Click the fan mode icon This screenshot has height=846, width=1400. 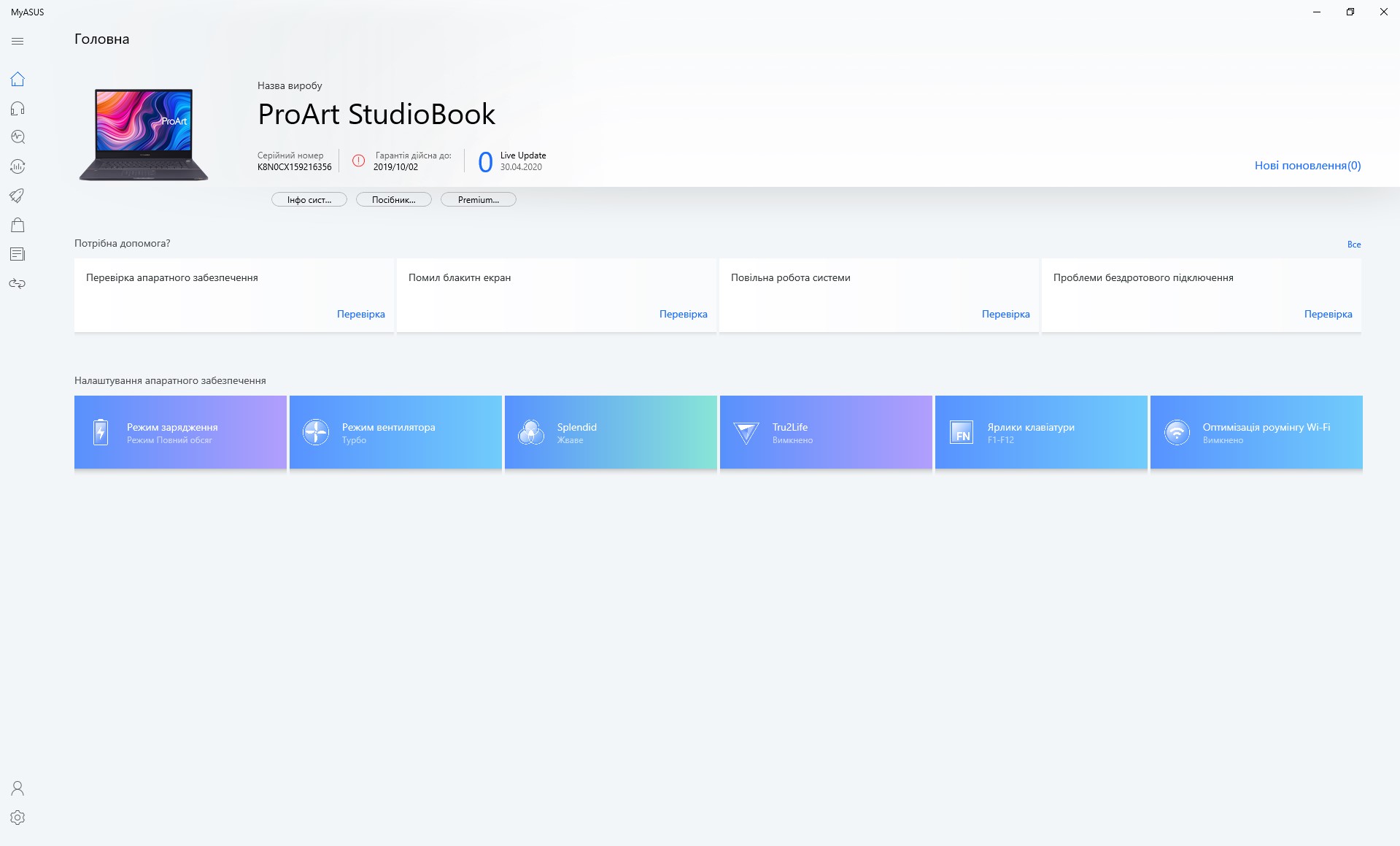coord(316,432)
